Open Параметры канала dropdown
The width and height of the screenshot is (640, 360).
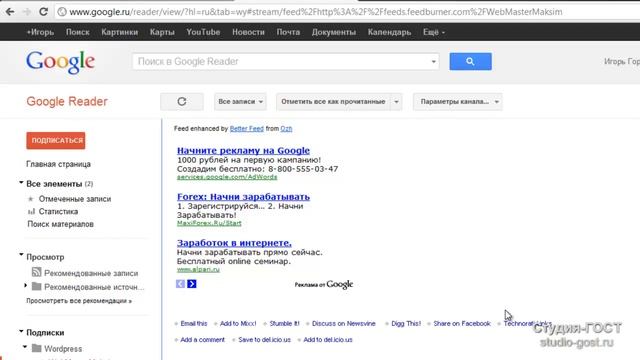(458, 102)
